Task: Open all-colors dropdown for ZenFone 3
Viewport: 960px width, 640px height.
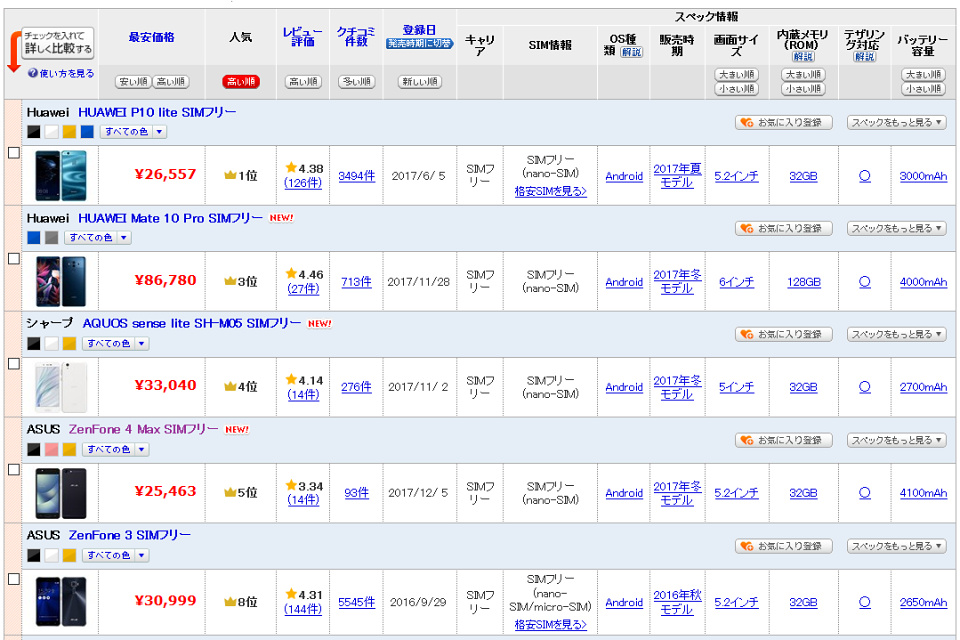Action: coord(115,555)
